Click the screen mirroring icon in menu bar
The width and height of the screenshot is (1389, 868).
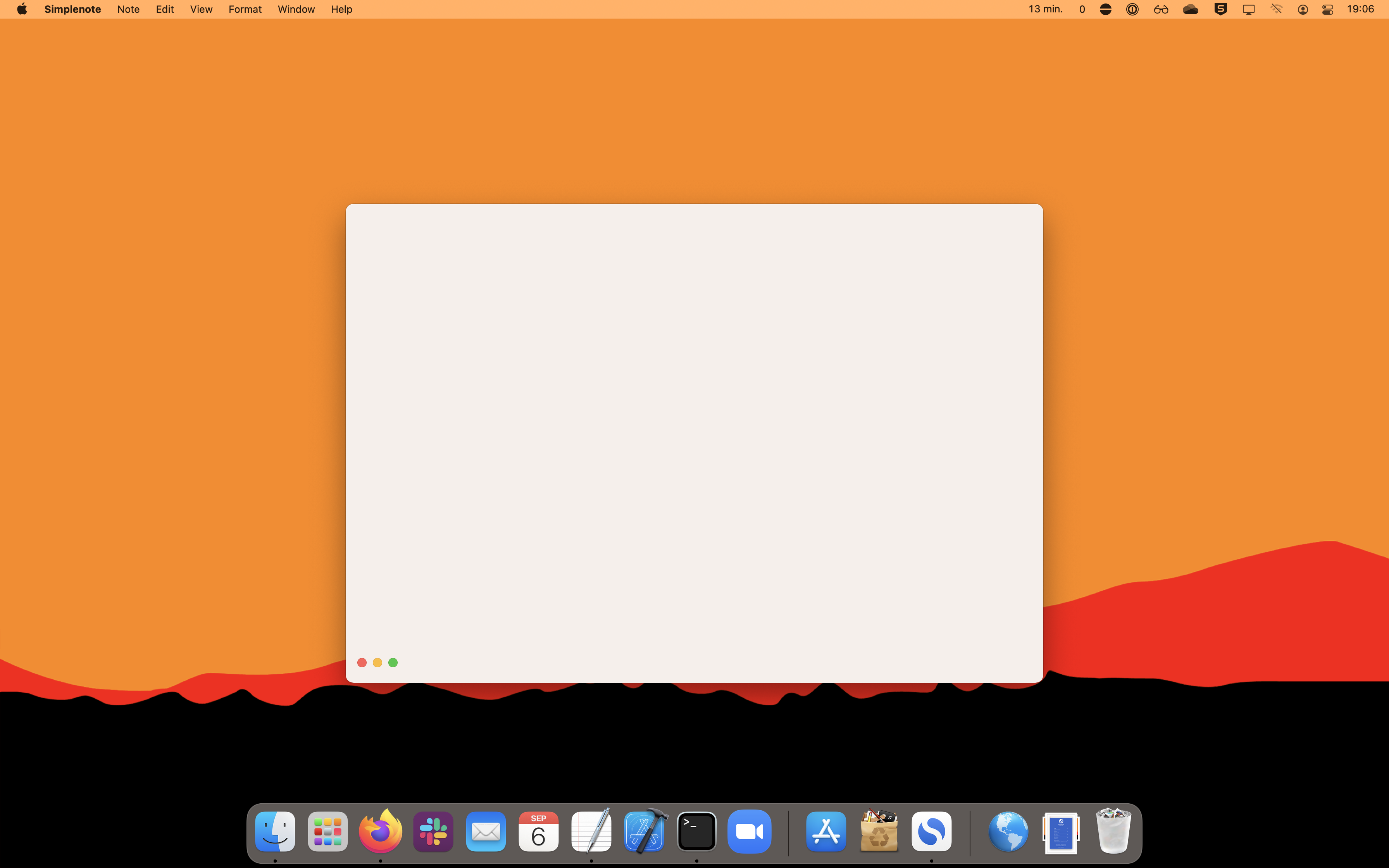tap(1248, 9)
